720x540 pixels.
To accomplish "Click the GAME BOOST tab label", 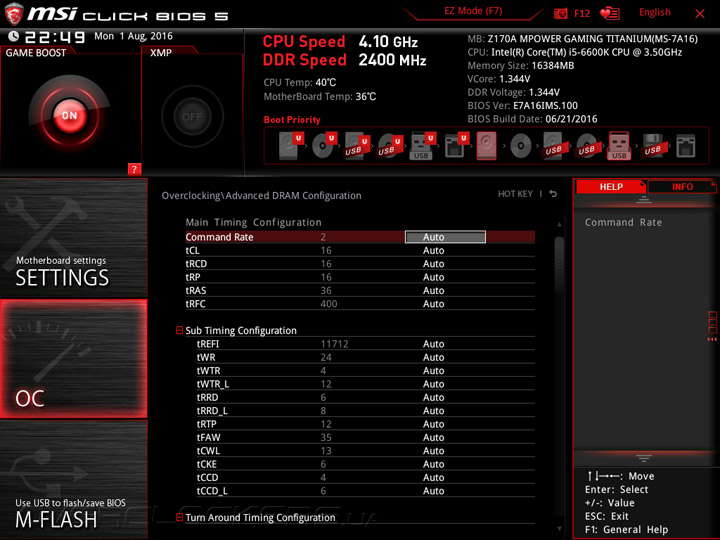I will tap(36, 53).
